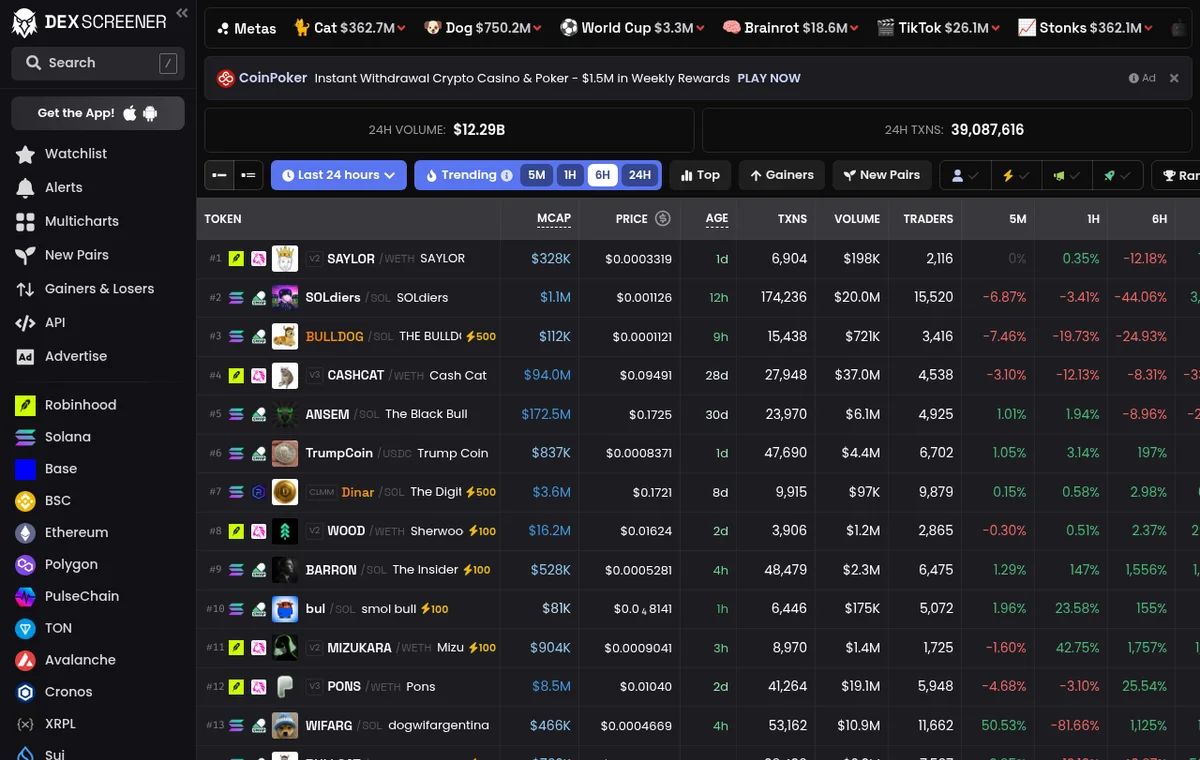
Task: Focus the Search input field
Action: click(98, 63)
